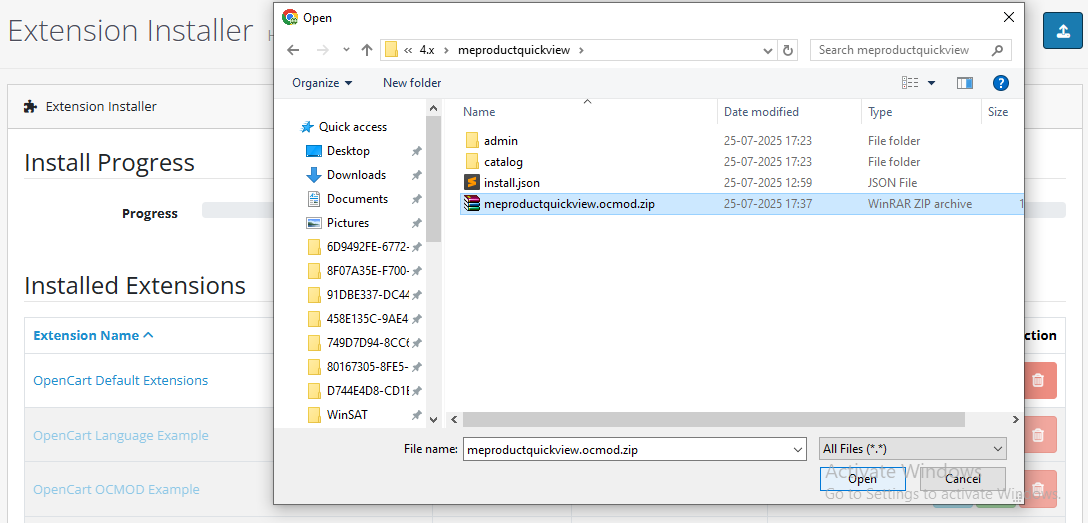This screenshot has height=523, width=1088.
Task: Expand the 4.x path arrow
Action: (x=446, y=50)
